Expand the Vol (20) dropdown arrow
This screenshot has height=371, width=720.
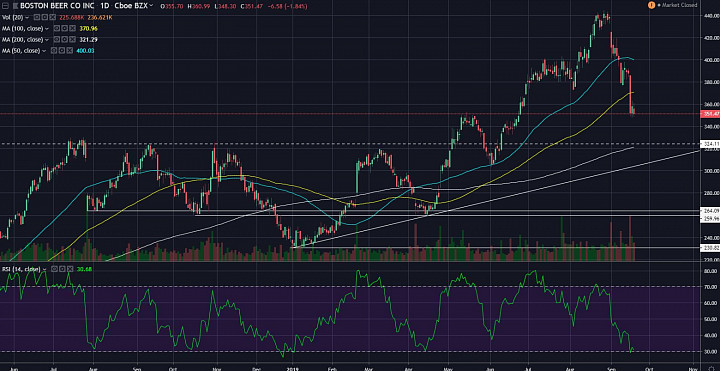pos(27,18)
